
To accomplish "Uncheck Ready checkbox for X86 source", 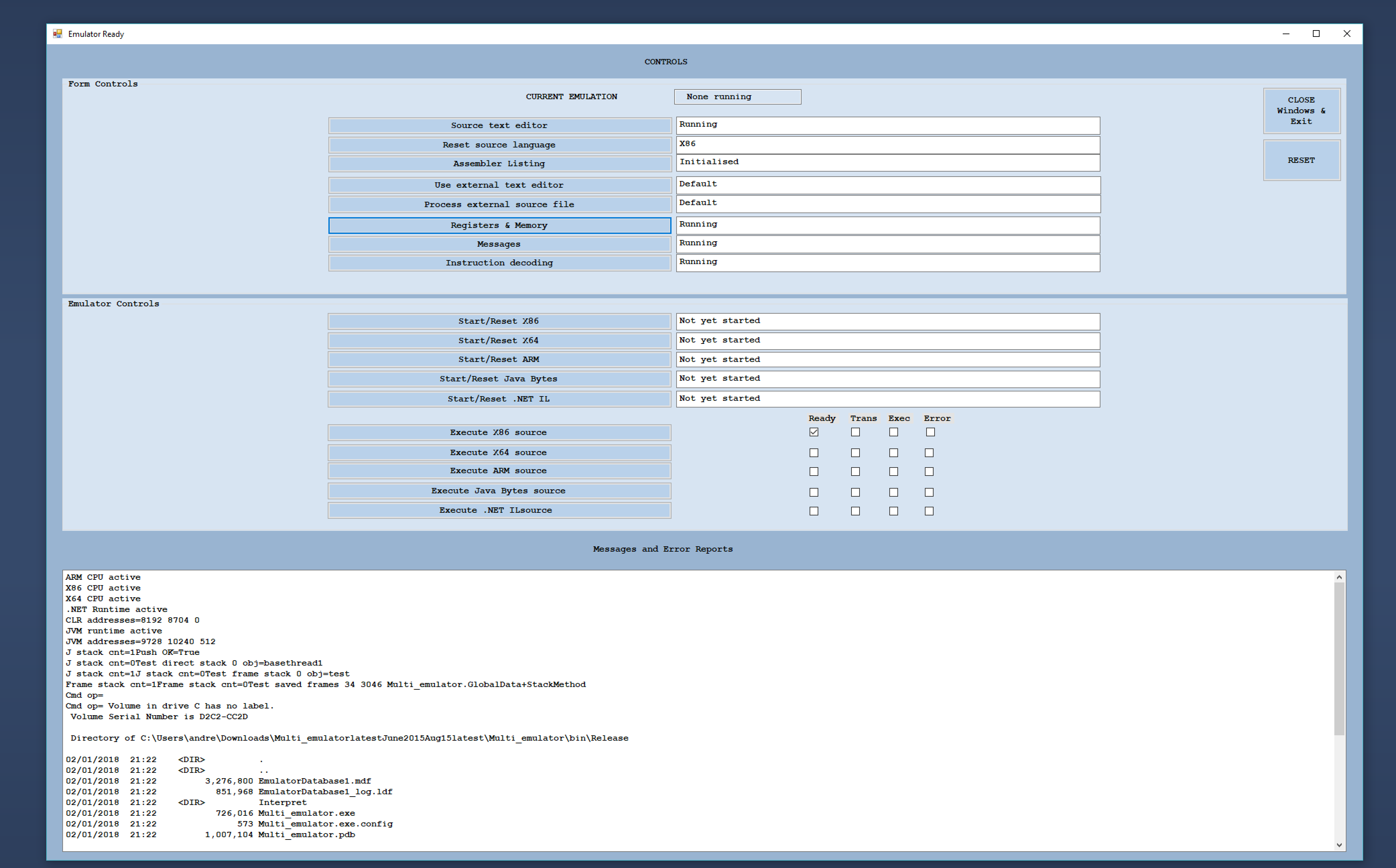I will tap(814, 432).
